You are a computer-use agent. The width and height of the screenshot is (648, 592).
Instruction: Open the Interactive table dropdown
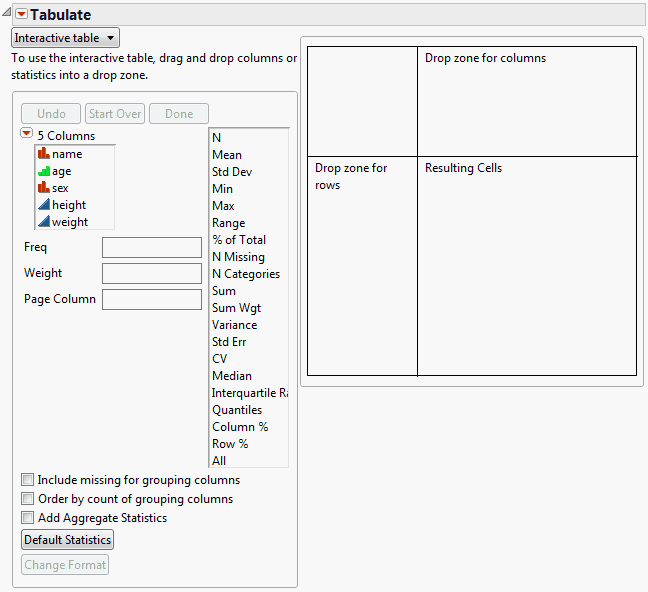pos(65,37)
